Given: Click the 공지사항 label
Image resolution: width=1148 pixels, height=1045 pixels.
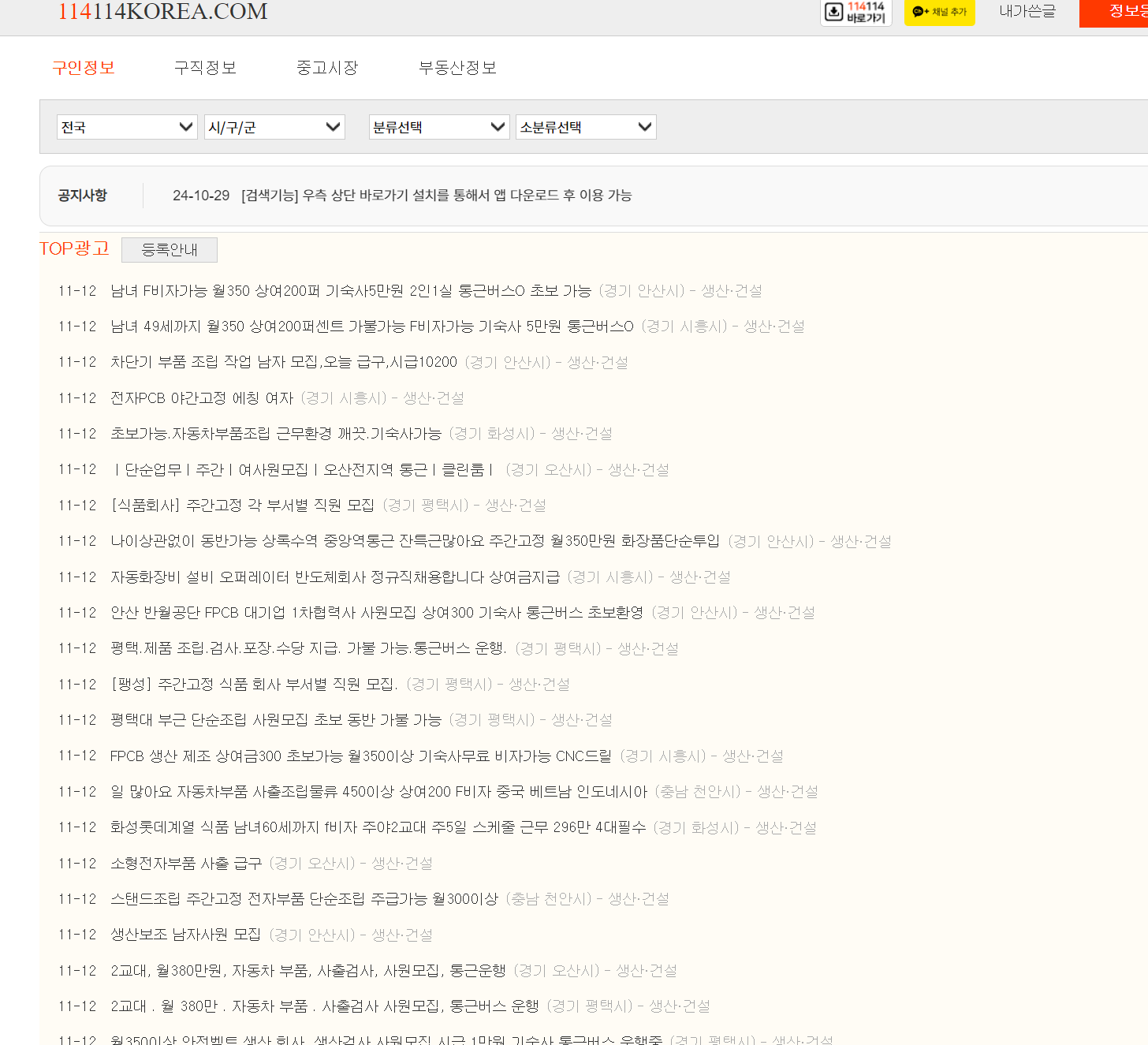Looking at the screenshot, I should pyautogui.click(x=82, y=196).
